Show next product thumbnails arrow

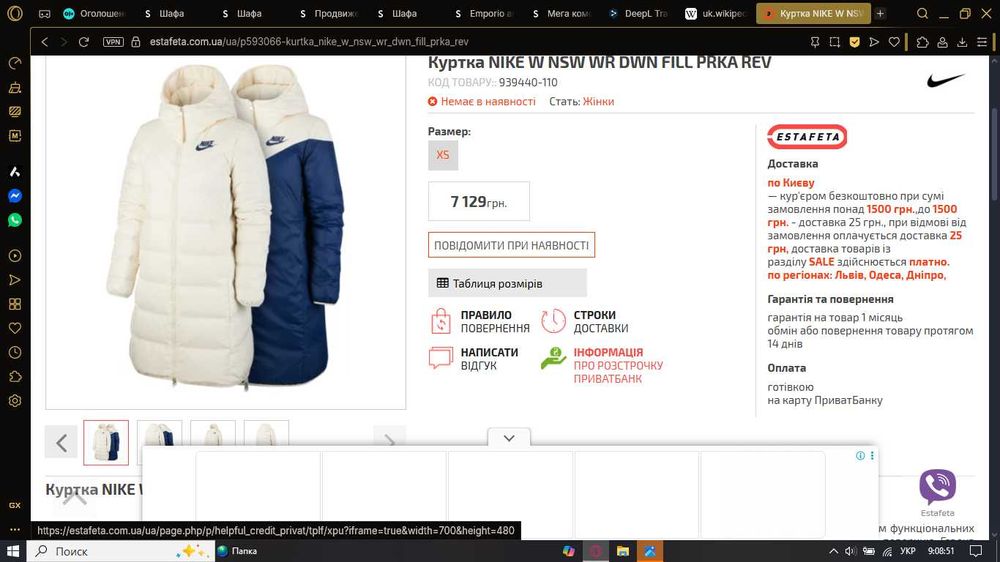(x=389, y=441)
